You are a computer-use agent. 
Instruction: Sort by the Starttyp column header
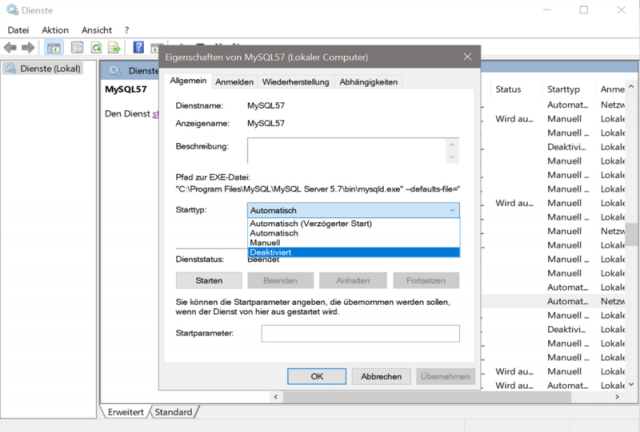[563, 89]
